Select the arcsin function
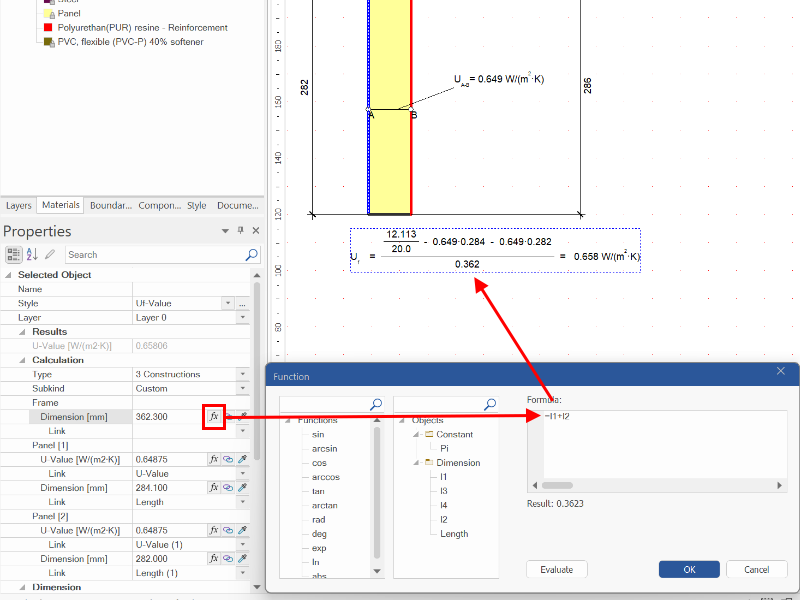 pos(324,448)
